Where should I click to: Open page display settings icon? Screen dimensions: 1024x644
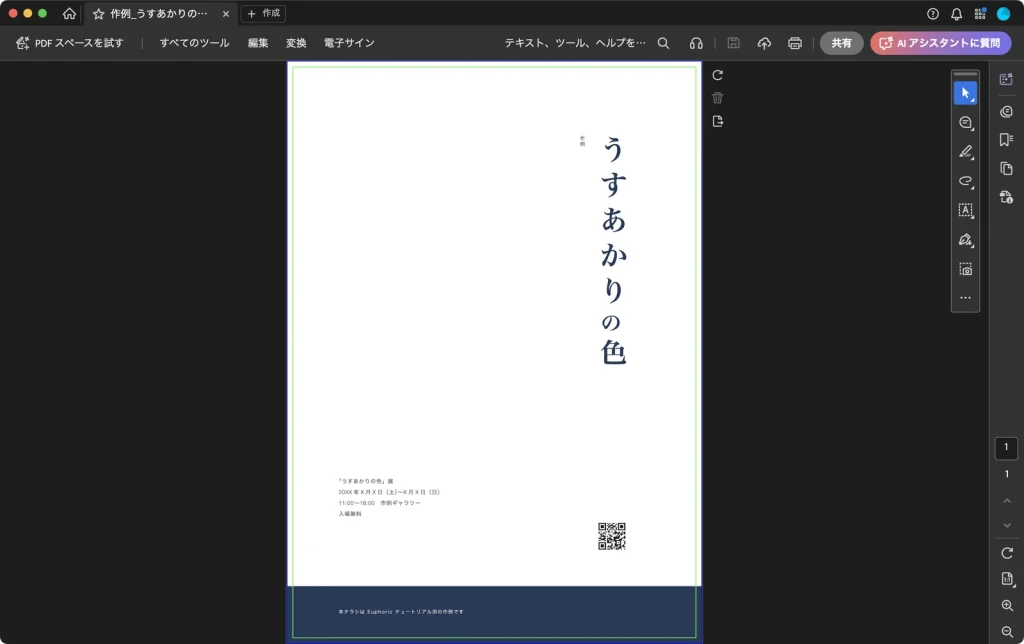coord(1006,579)
